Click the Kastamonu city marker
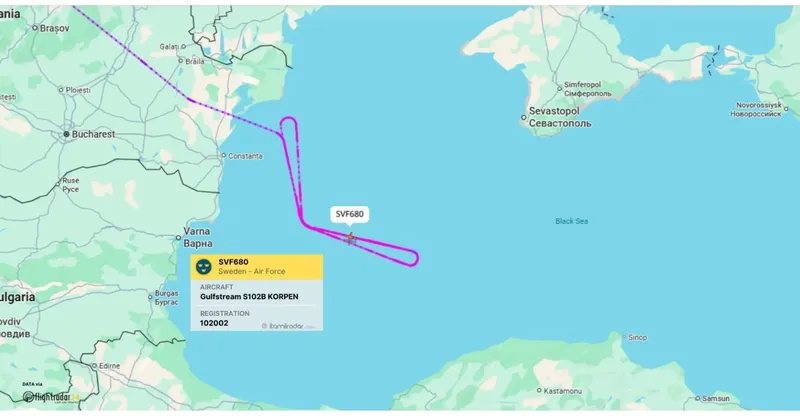This screenshot has width=800, height=416. point(539,390)
